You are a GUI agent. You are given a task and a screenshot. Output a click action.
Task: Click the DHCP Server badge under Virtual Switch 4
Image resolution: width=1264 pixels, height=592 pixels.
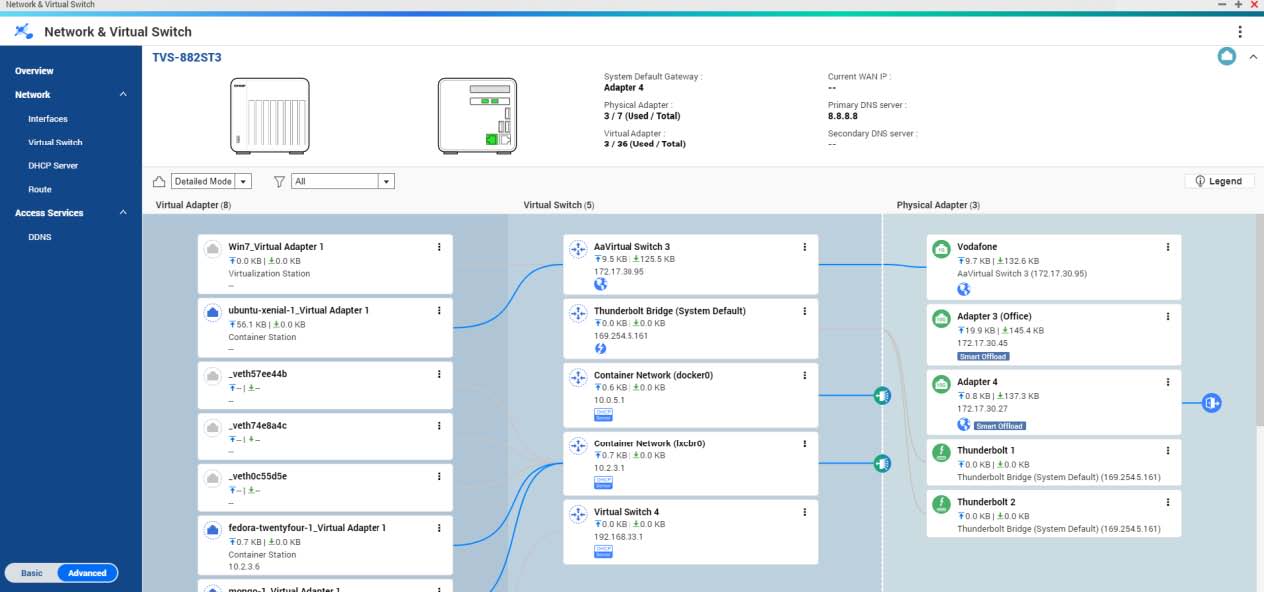coord(603,551)
